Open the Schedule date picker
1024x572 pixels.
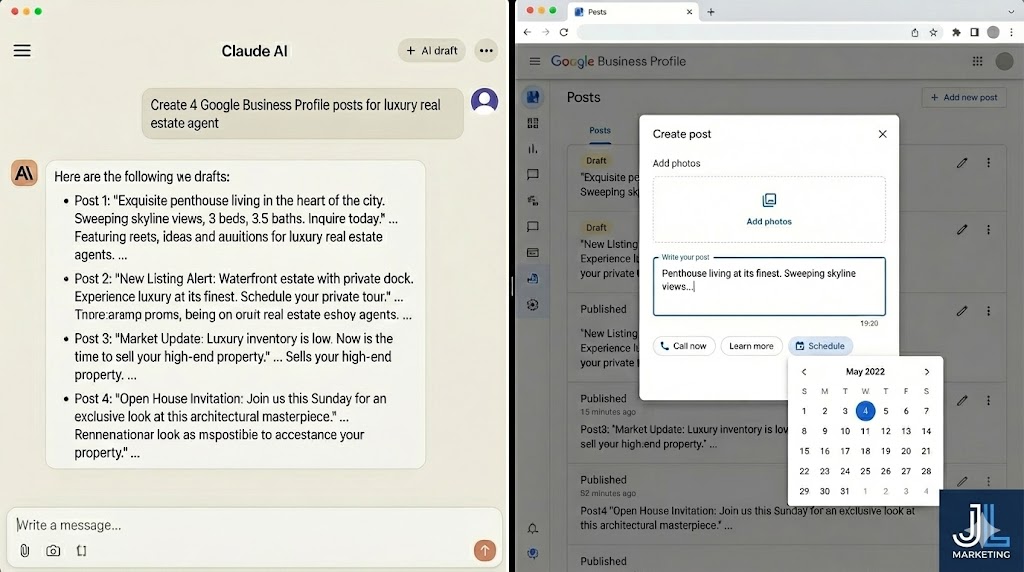pos(820,346)
